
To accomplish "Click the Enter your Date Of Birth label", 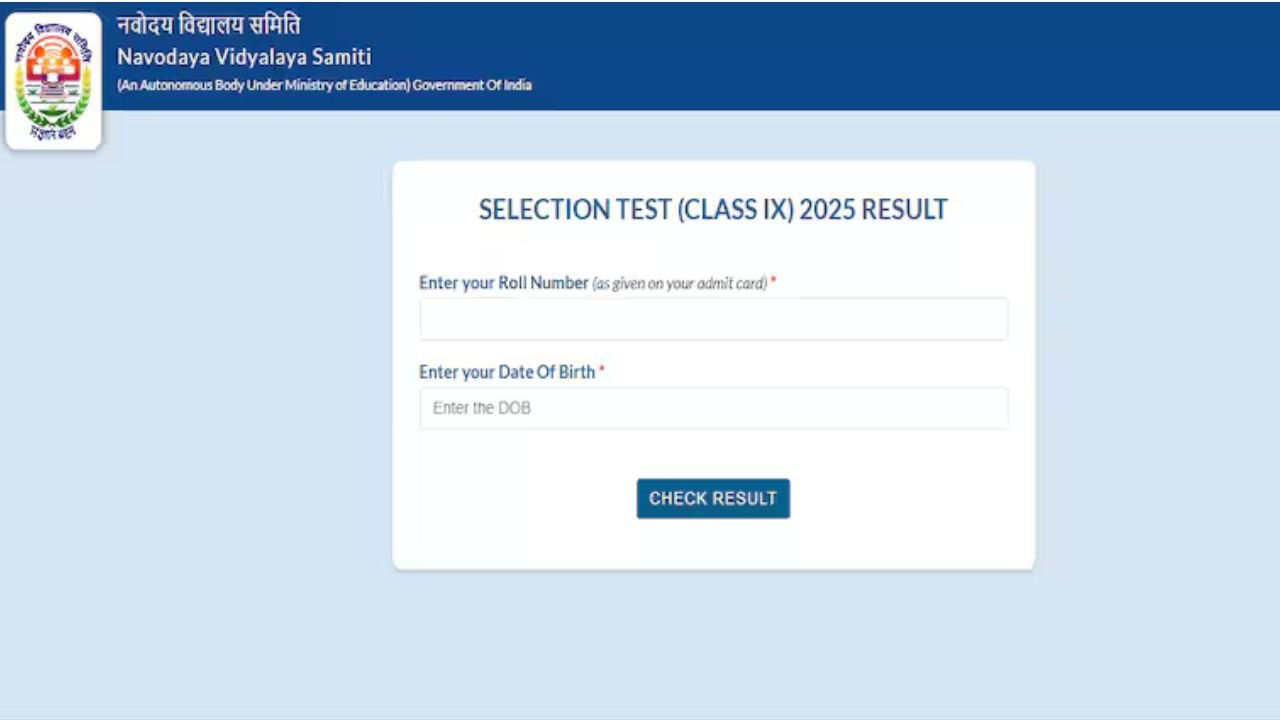I will 507,371.
